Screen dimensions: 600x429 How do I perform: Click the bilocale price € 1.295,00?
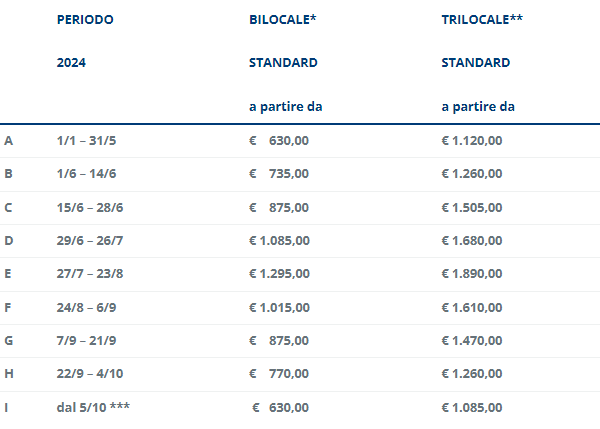pos(279,274)
